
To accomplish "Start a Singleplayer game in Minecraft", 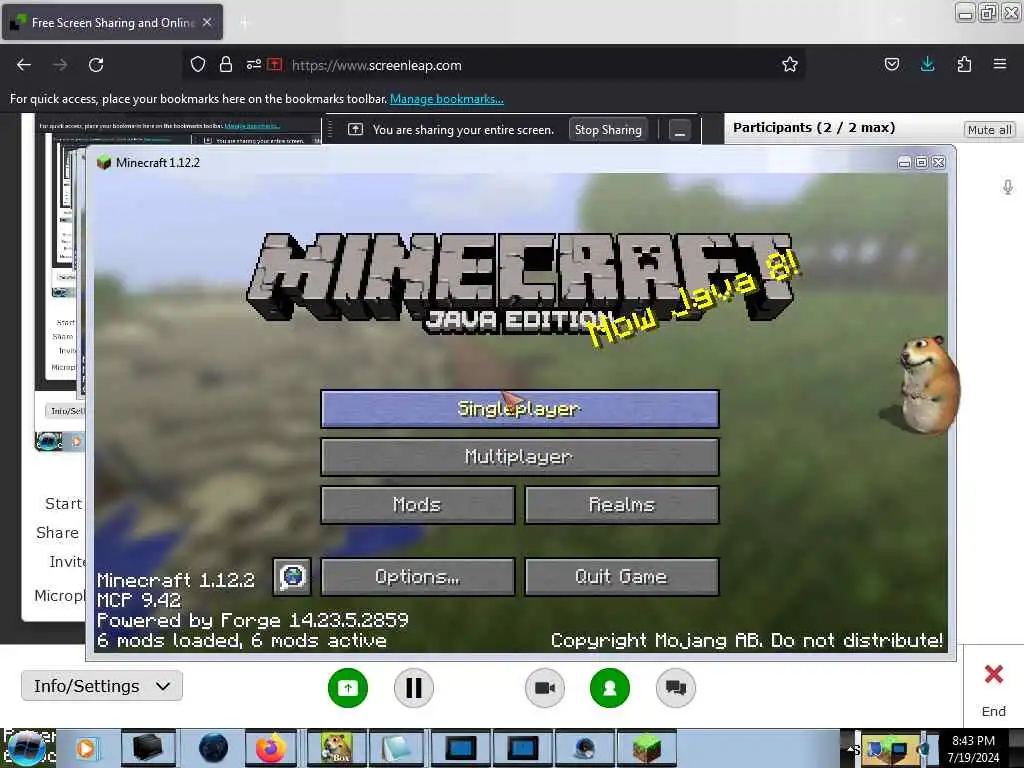I will click(520, 409).
